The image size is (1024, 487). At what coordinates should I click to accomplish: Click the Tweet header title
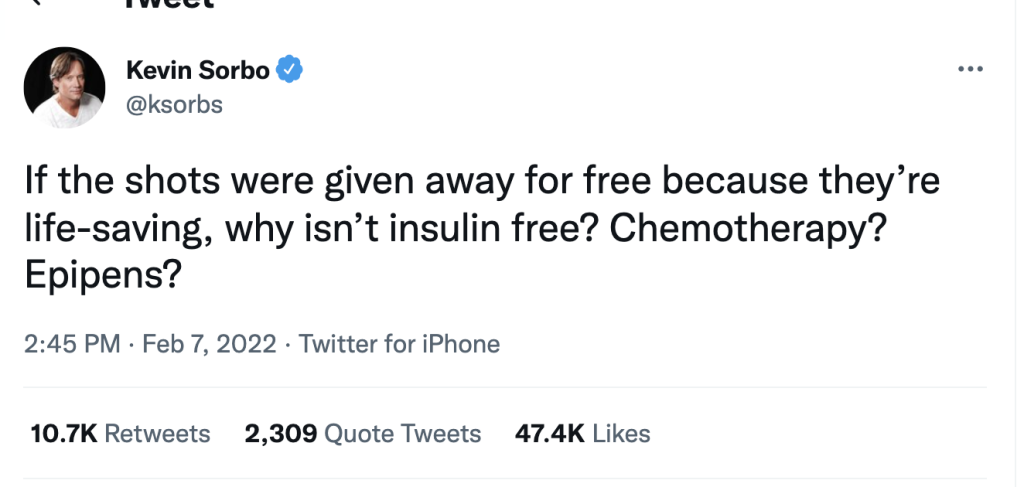pyautogui.click(x=170, y=5)
